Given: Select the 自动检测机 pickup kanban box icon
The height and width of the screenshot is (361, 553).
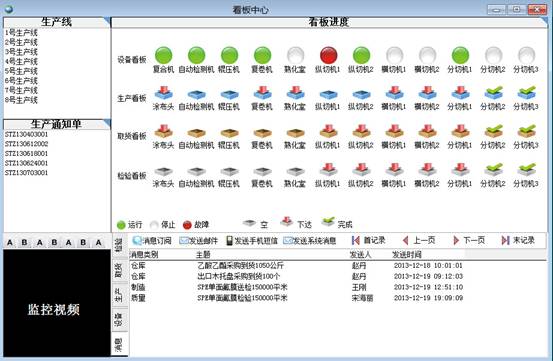Looking at the screenshot, I should point(196,133).
